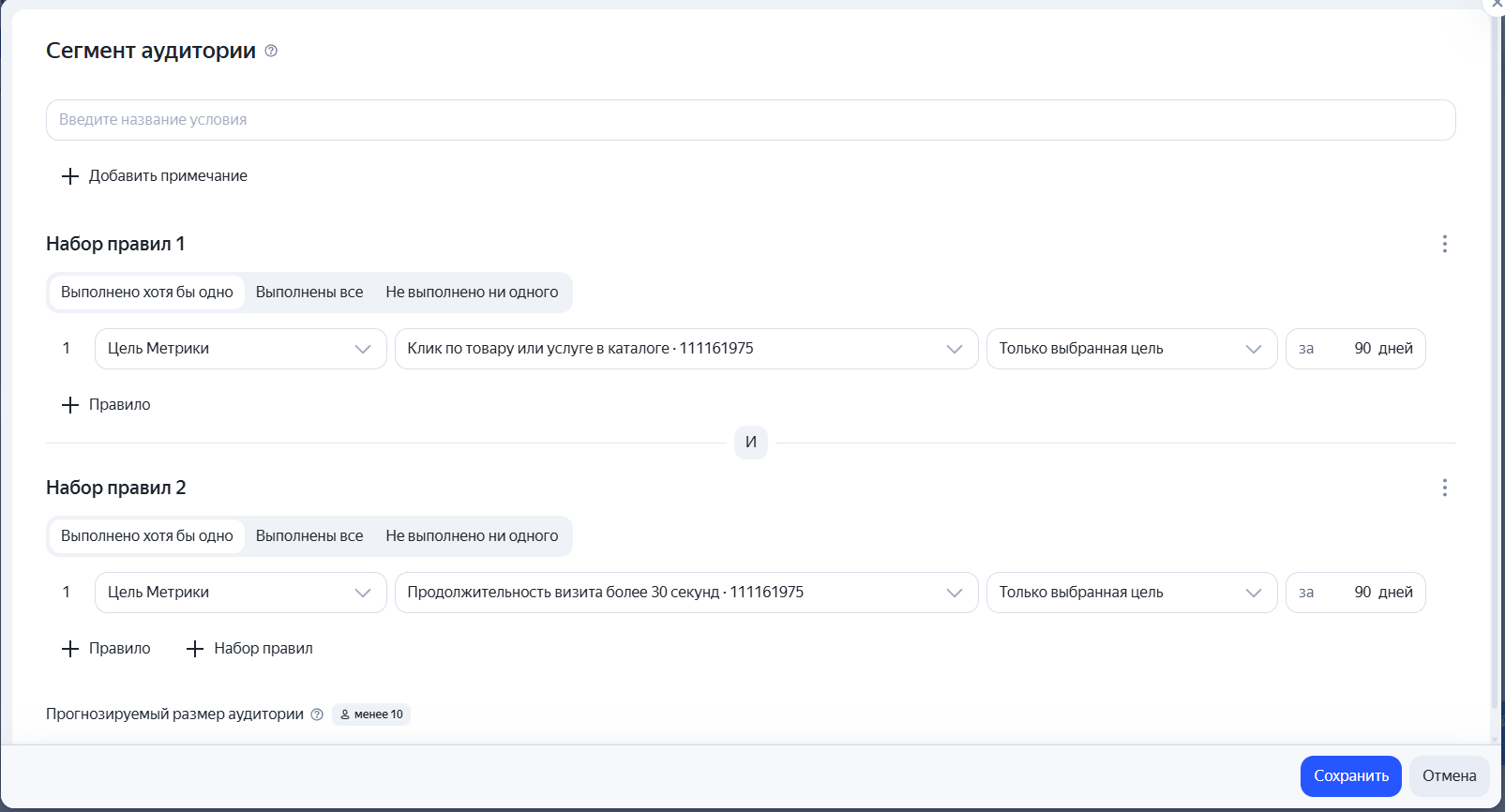Click the Сохранить button
Image resolution: width=1505 pixels, height=812 pixels.
1351,776
